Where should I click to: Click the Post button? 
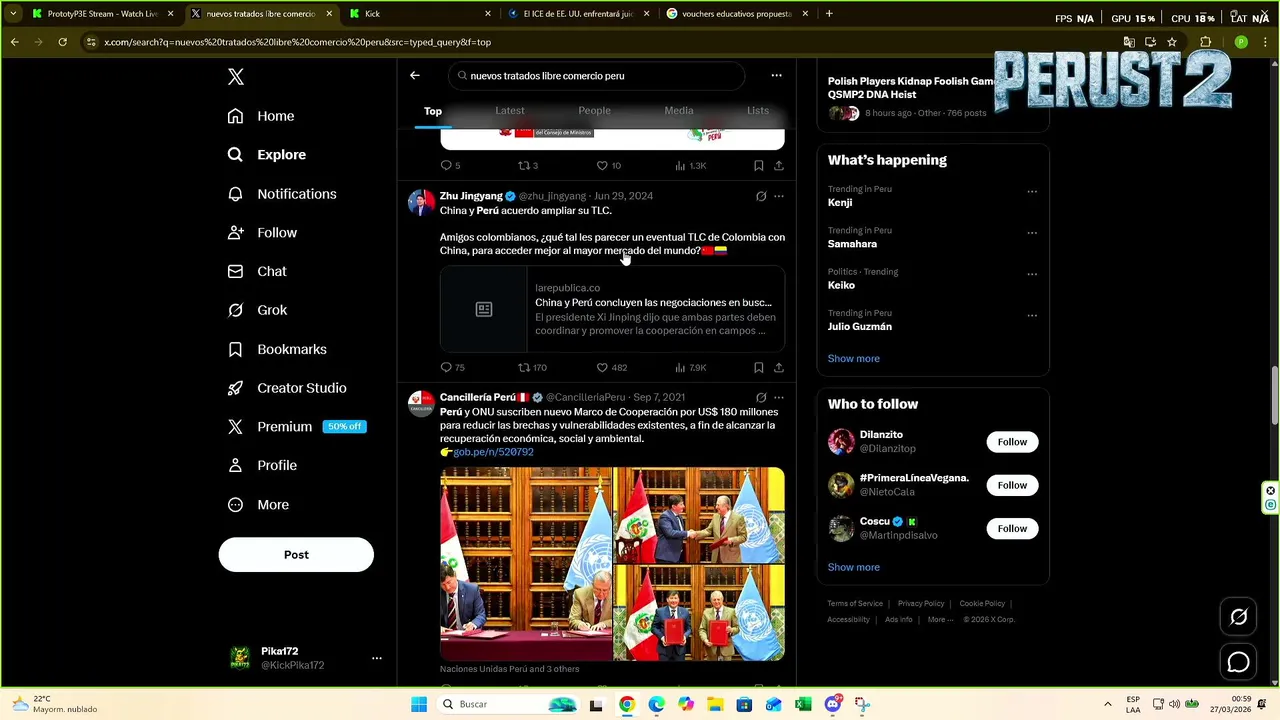click(296, 555)
